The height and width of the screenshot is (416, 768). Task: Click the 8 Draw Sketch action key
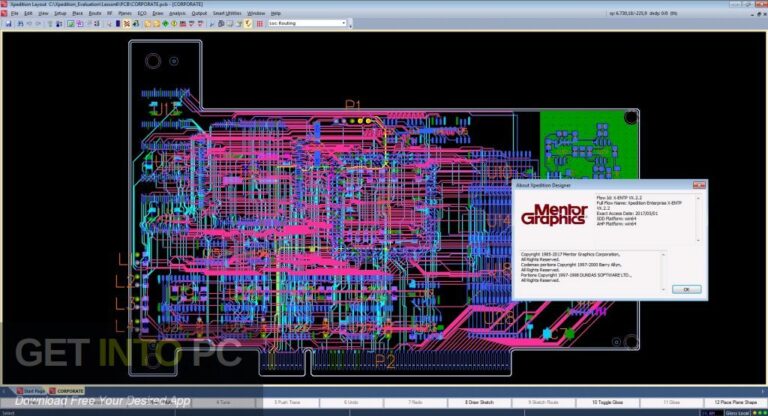[480, 402]
